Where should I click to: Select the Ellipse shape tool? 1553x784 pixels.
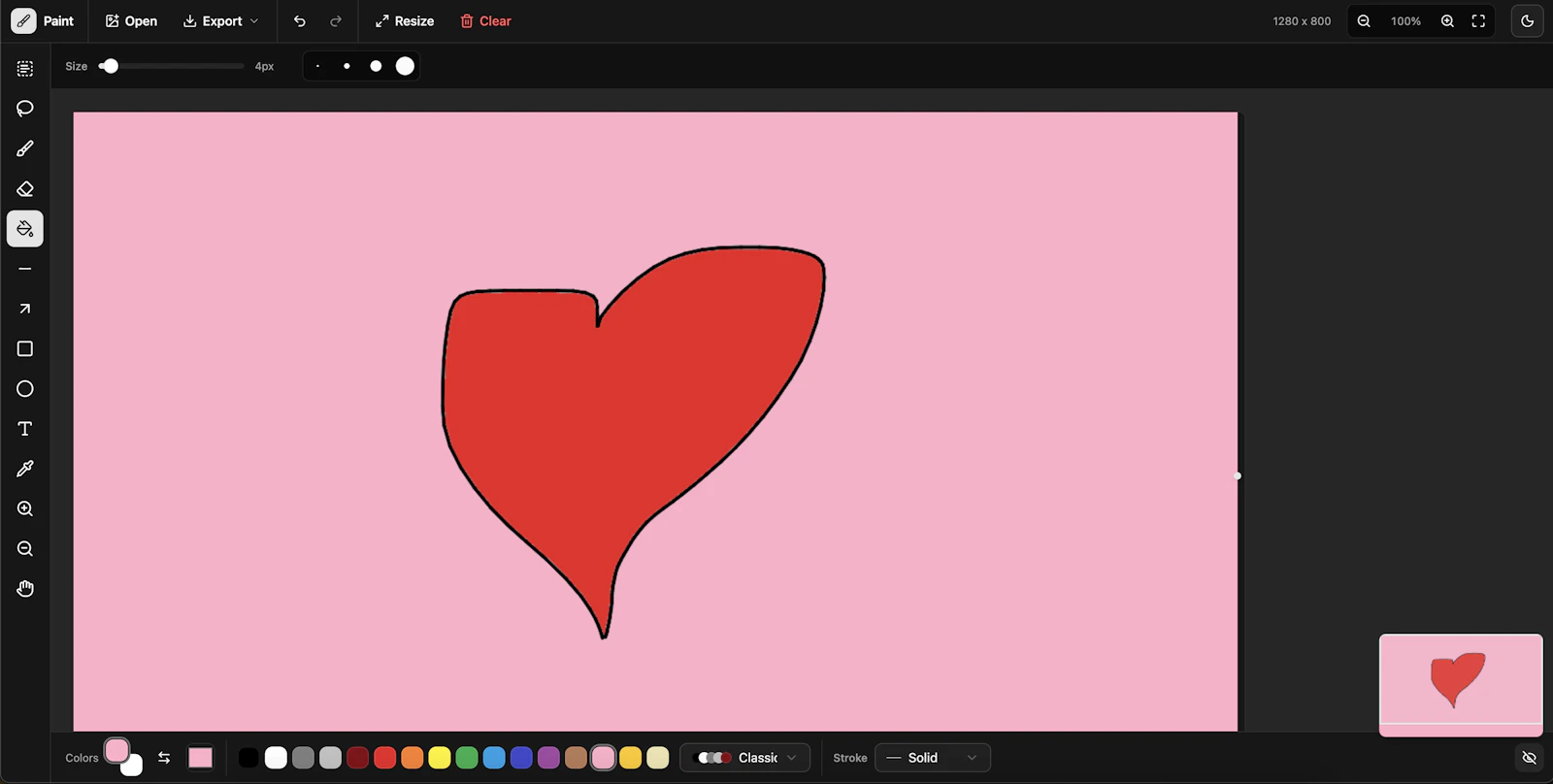click(x=25, y=389)
